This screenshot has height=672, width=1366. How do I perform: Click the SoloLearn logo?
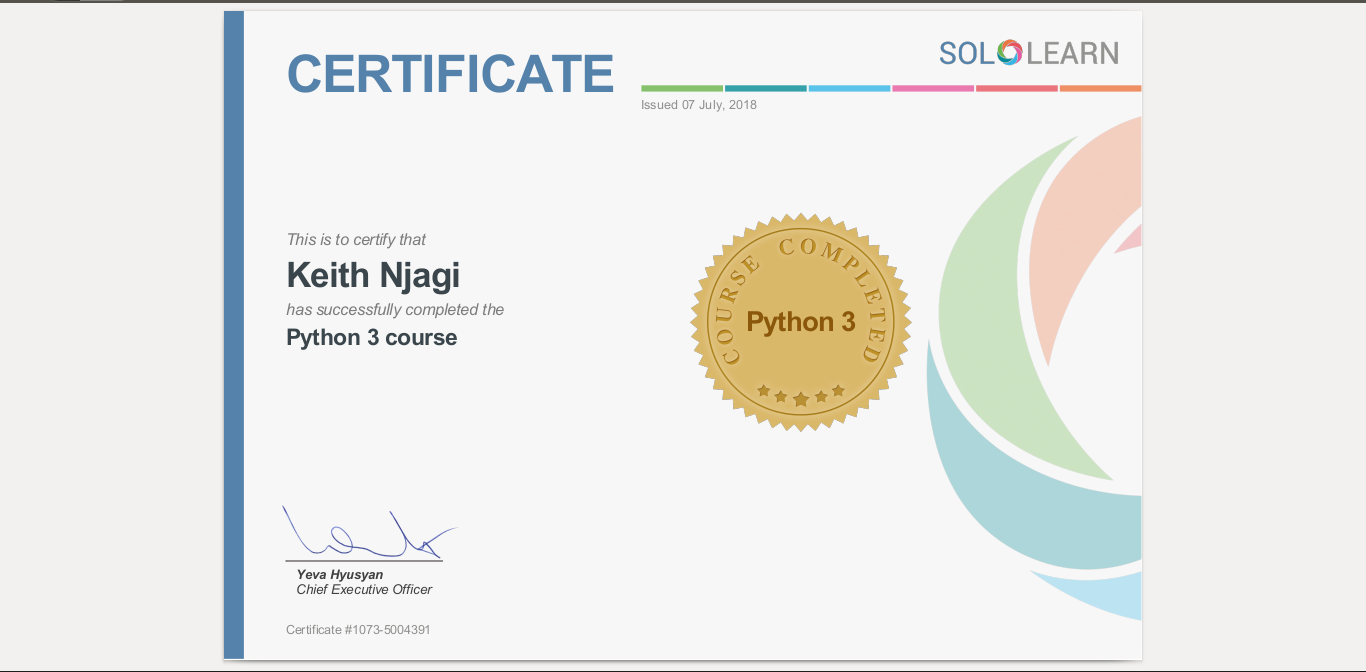tap(1029, 53)
